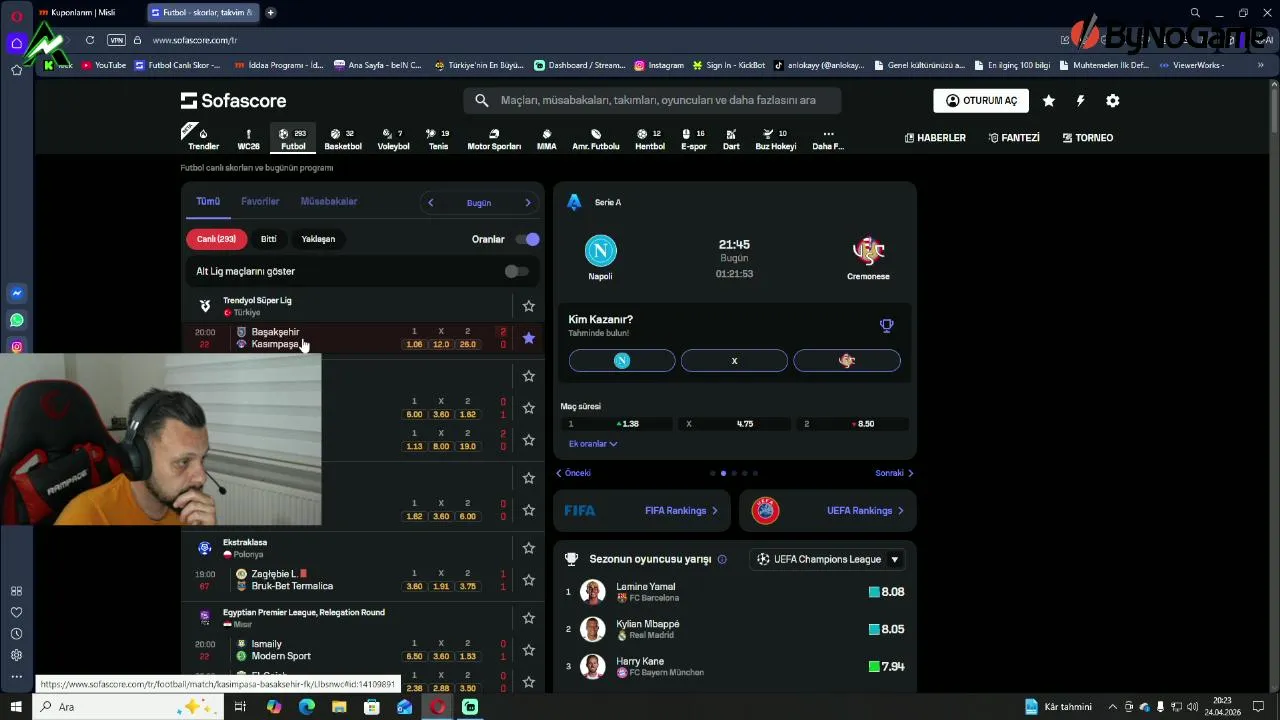Viewport: 1280px width, 720px height.
Task: Click the info icon next to Sezonun oyuncusu yarışı
Action: (722, 559)
